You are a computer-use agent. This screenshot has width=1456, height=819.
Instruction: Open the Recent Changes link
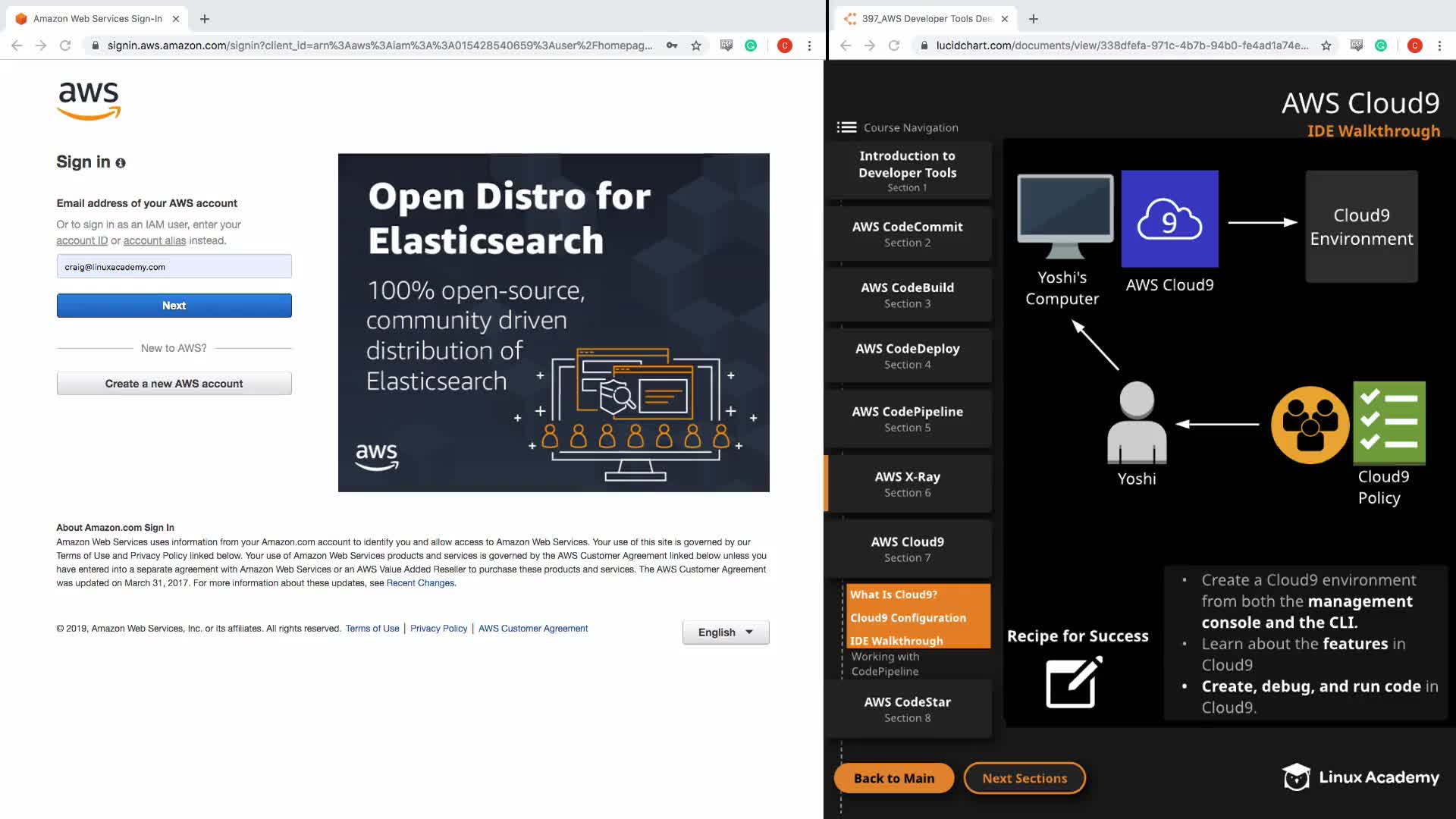click(421, 583)
